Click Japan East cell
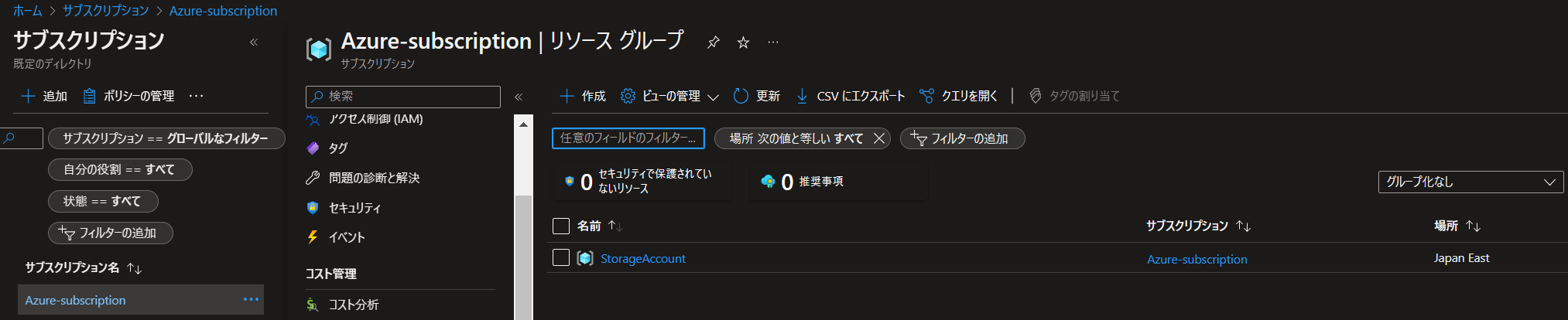Image resolution: width=1568 pixels, height=320 pixels. [1461, 258]
